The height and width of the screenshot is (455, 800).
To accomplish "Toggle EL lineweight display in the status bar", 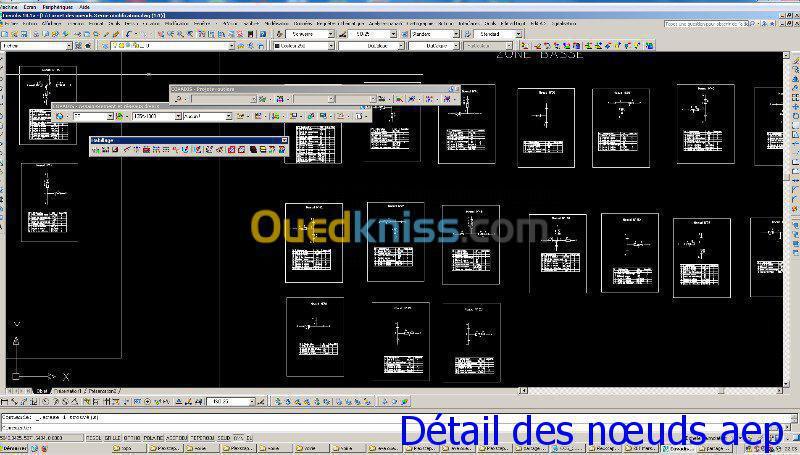I will (249, 438).
